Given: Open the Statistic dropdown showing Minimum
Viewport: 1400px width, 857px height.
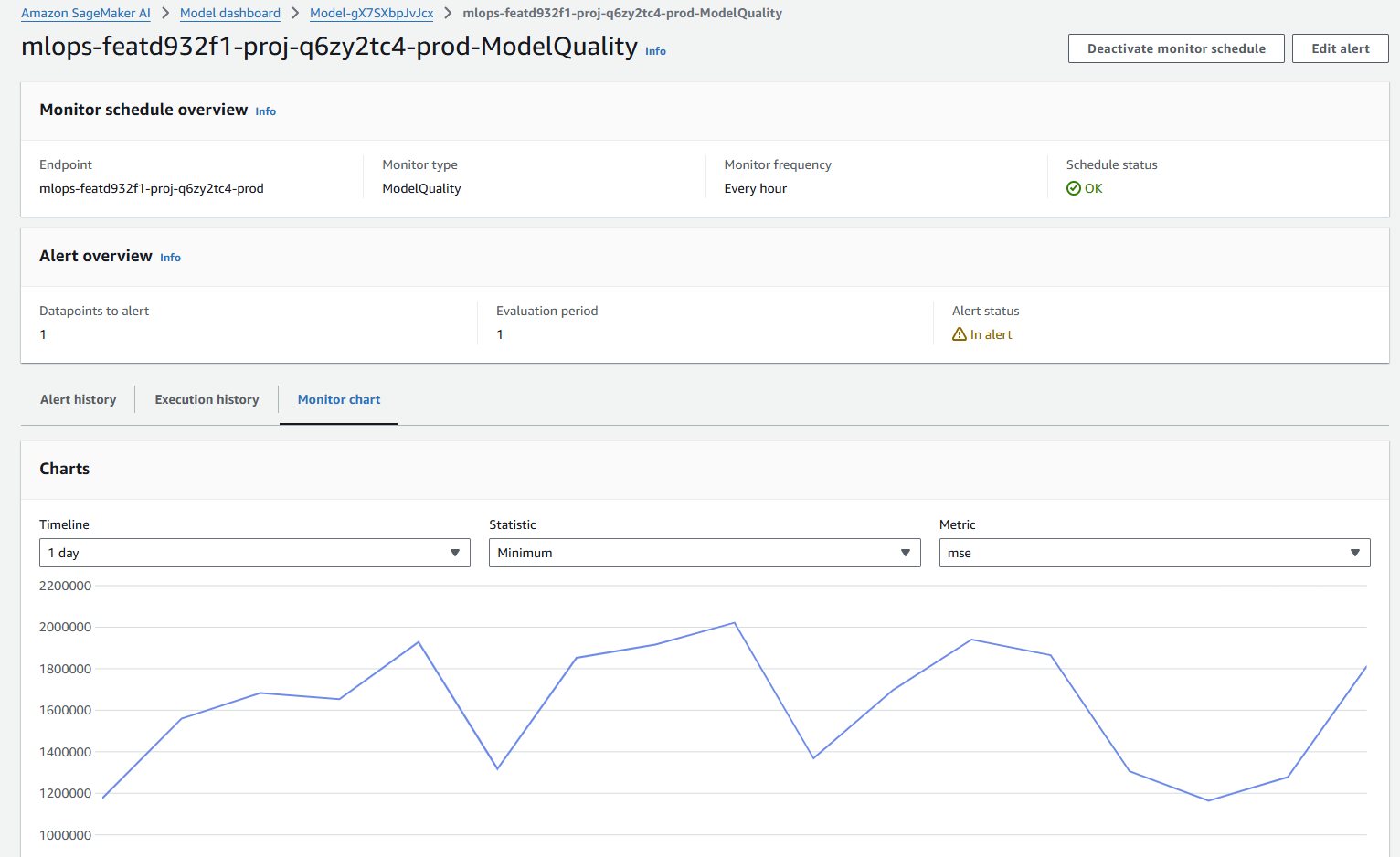Looking at the screenshot, I should click(x=705, y=553).
